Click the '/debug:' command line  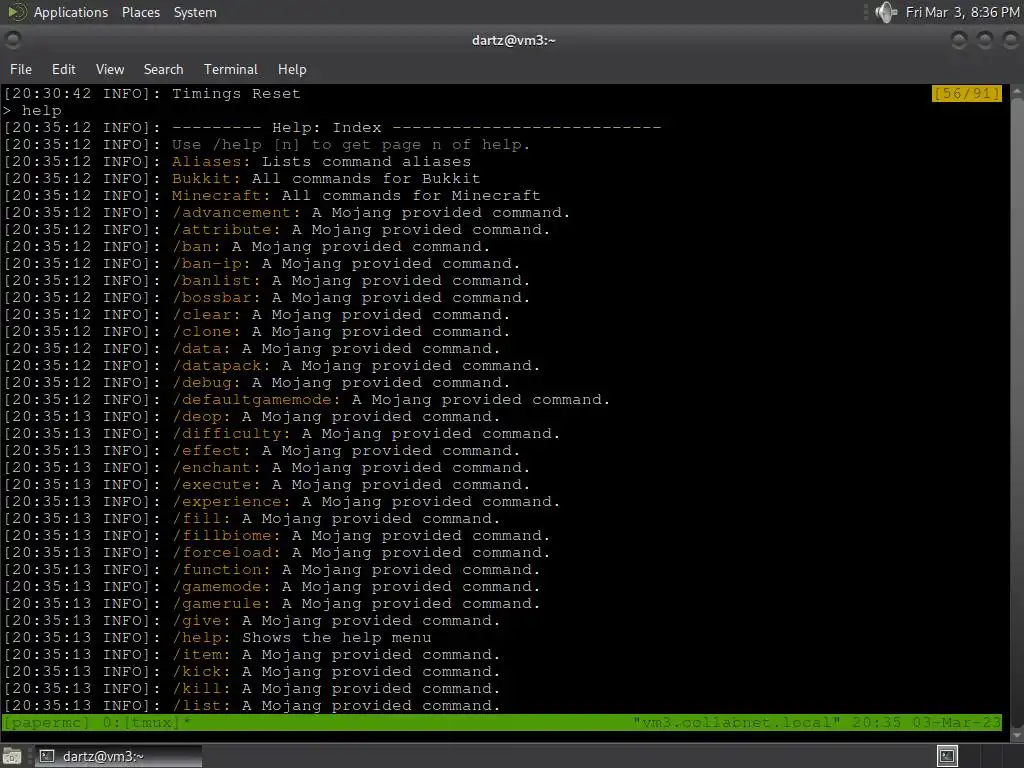coord(257,383)
